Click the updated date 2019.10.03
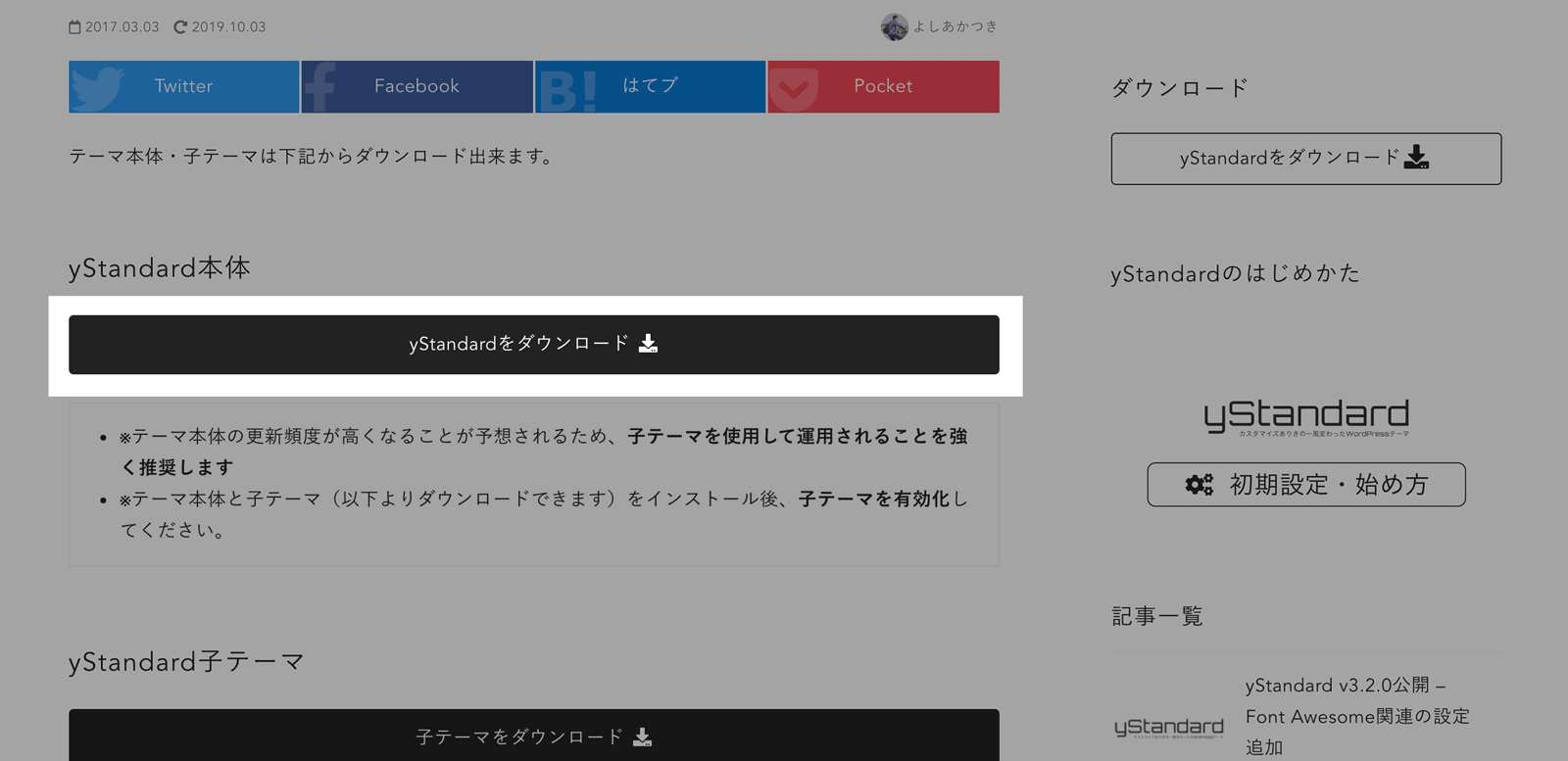Viewport: 1568px width, 761px height. pyautogui.click(x=228, y=27)
